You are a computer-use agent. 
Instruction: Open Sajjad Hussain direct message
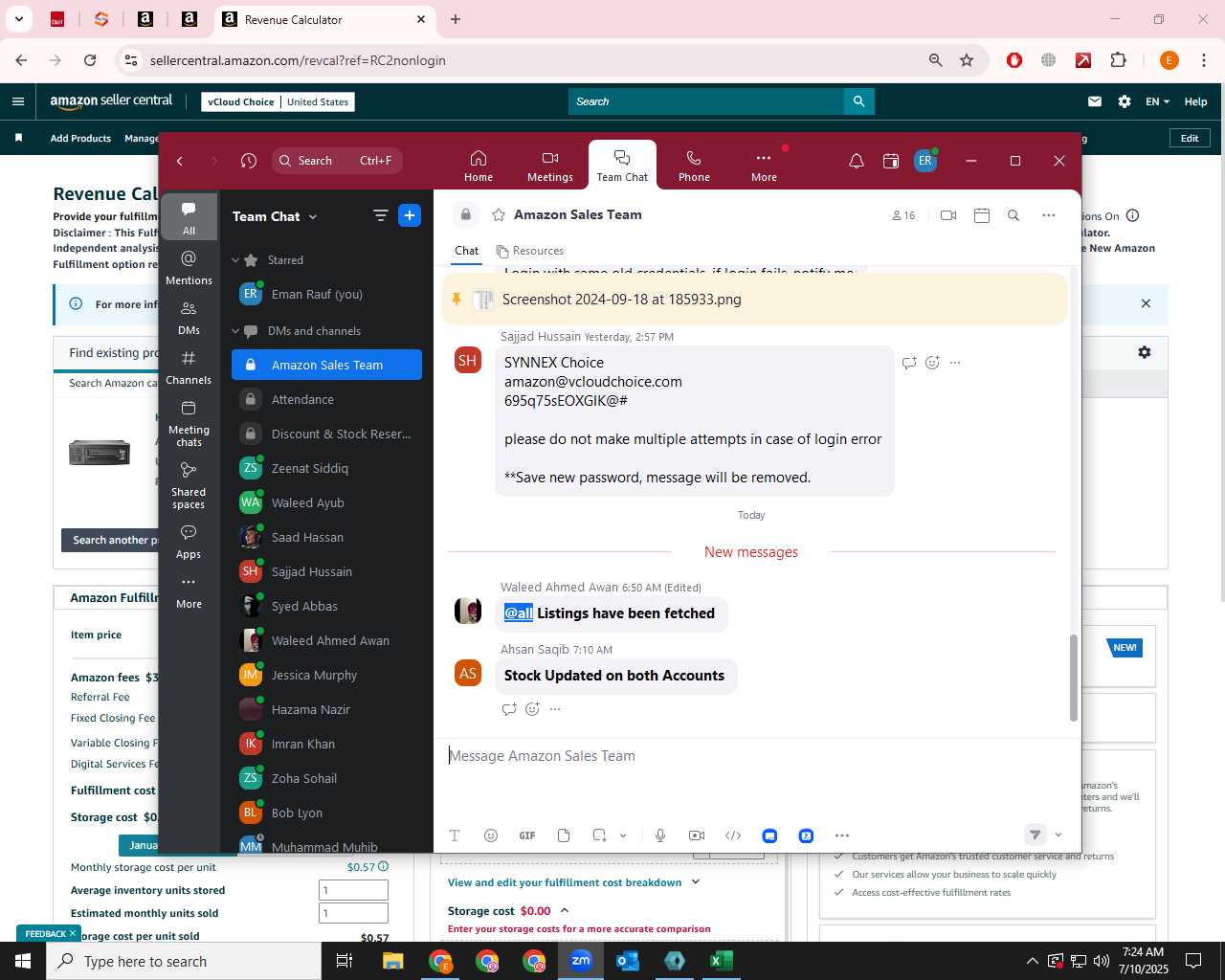coord(326,571)
